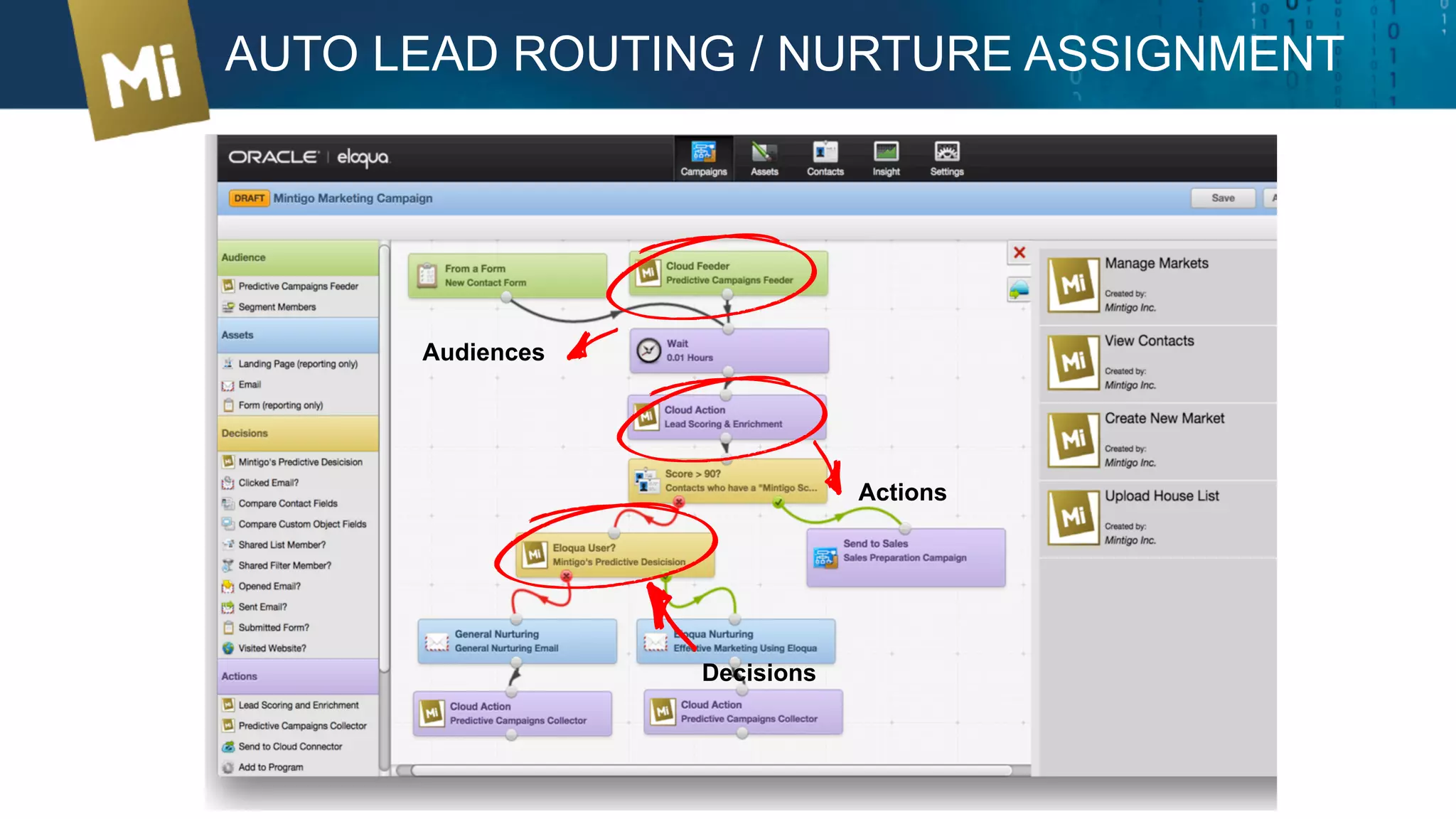The width and height of the screenshot is (1456, 819).
Task: Click the DRAFT status badge
Action: pos(249,198)
